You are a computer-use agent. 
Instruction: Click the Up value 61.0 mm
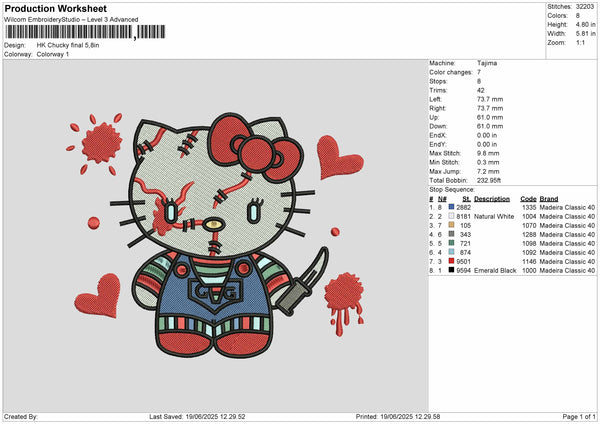click(x=490, y=117)
